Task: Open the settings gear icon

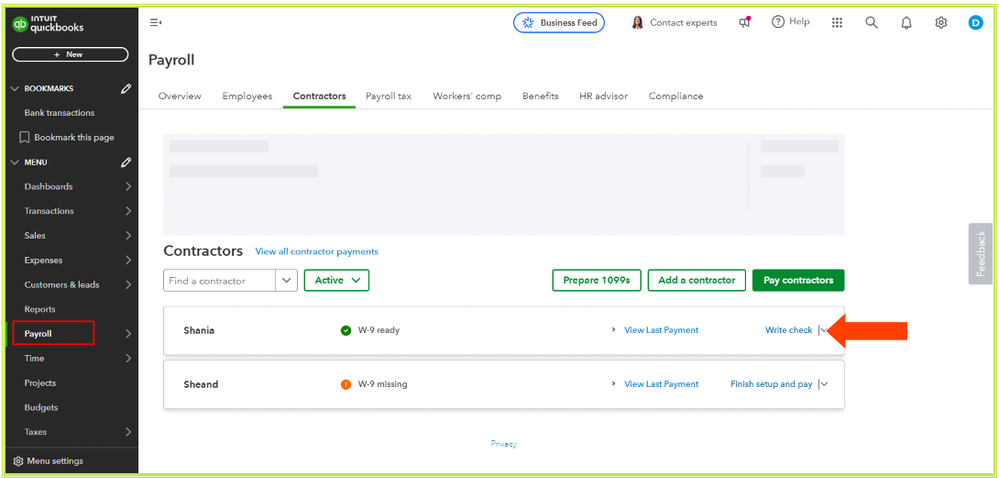Action: click(x=941, y=23)
